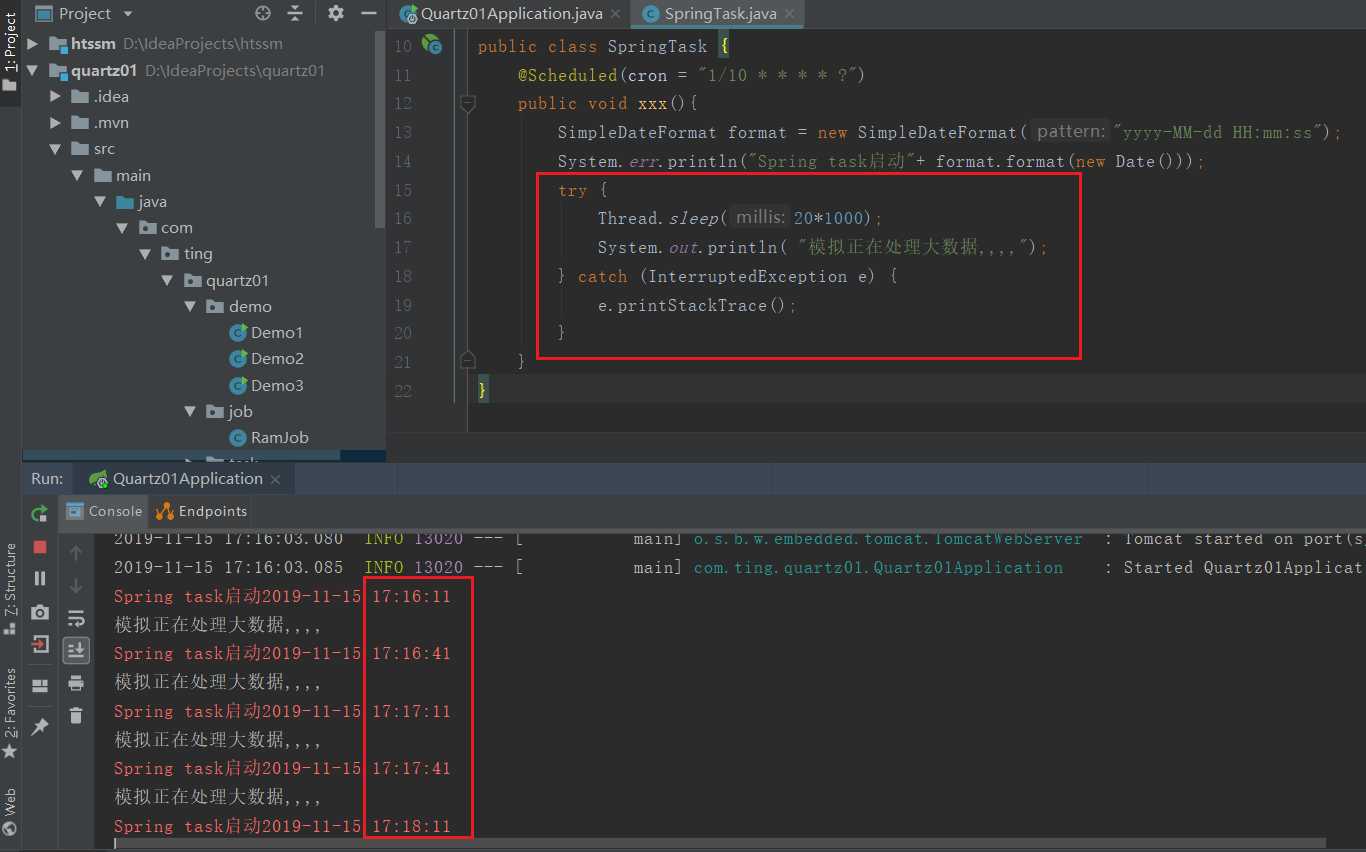Open Demo2 class in the project tree
The width and height of the screenshot is (1366, 852).
(x=266, y=359)
